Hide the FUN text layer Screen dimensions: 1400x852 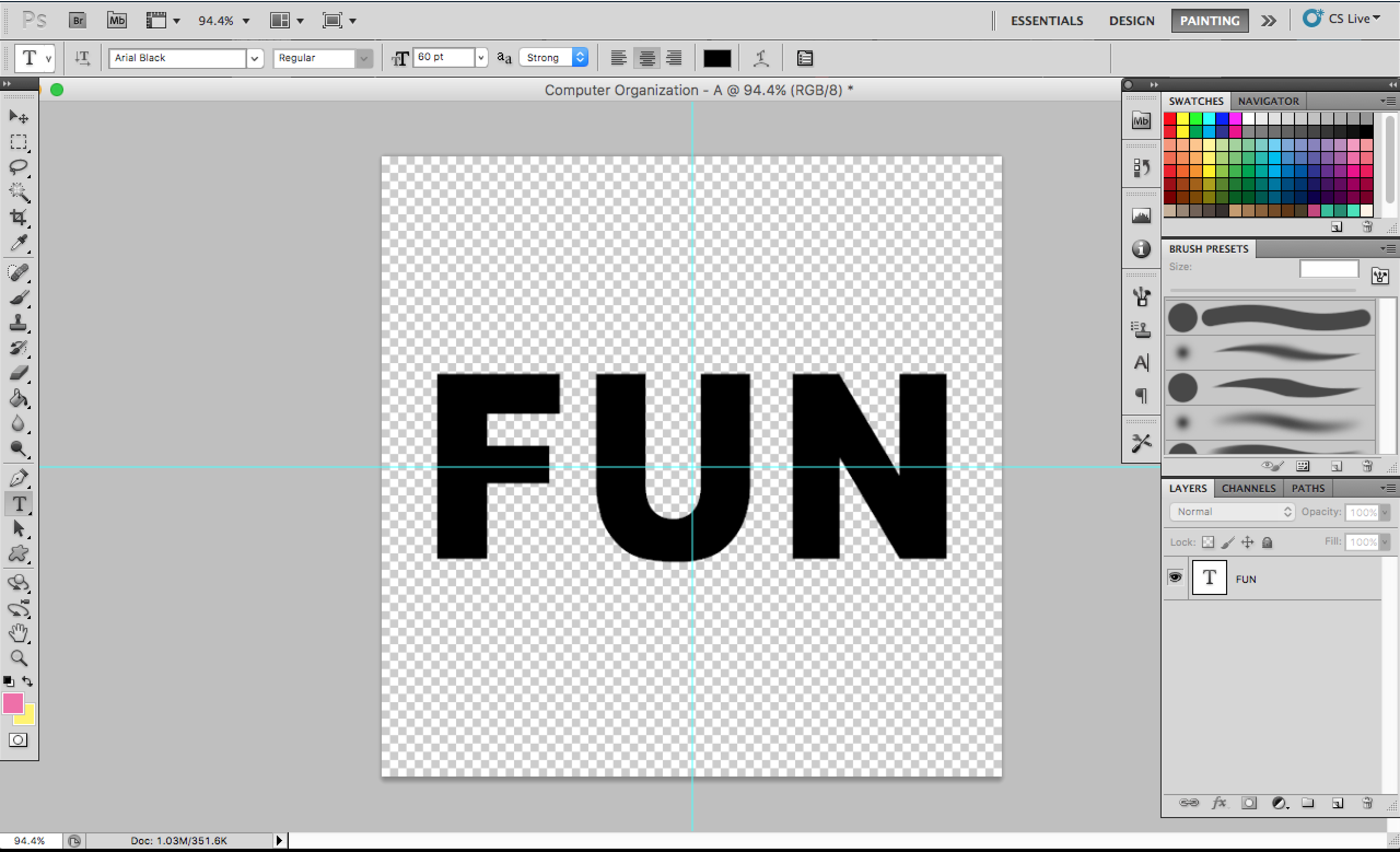click(x=1176, y=576)
